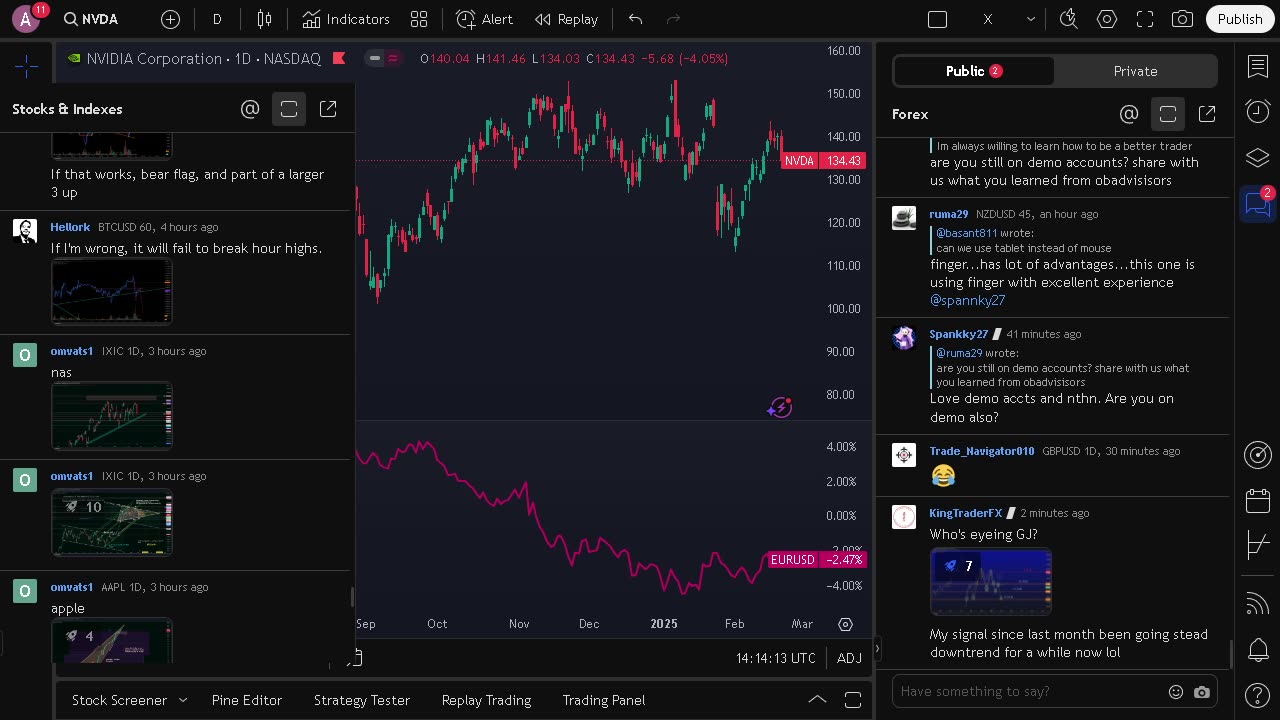Open omvats1 'nas' IXIC chart thumbnail
The width and height of the screenshot is (1280, 720).
tap(112, 416)
